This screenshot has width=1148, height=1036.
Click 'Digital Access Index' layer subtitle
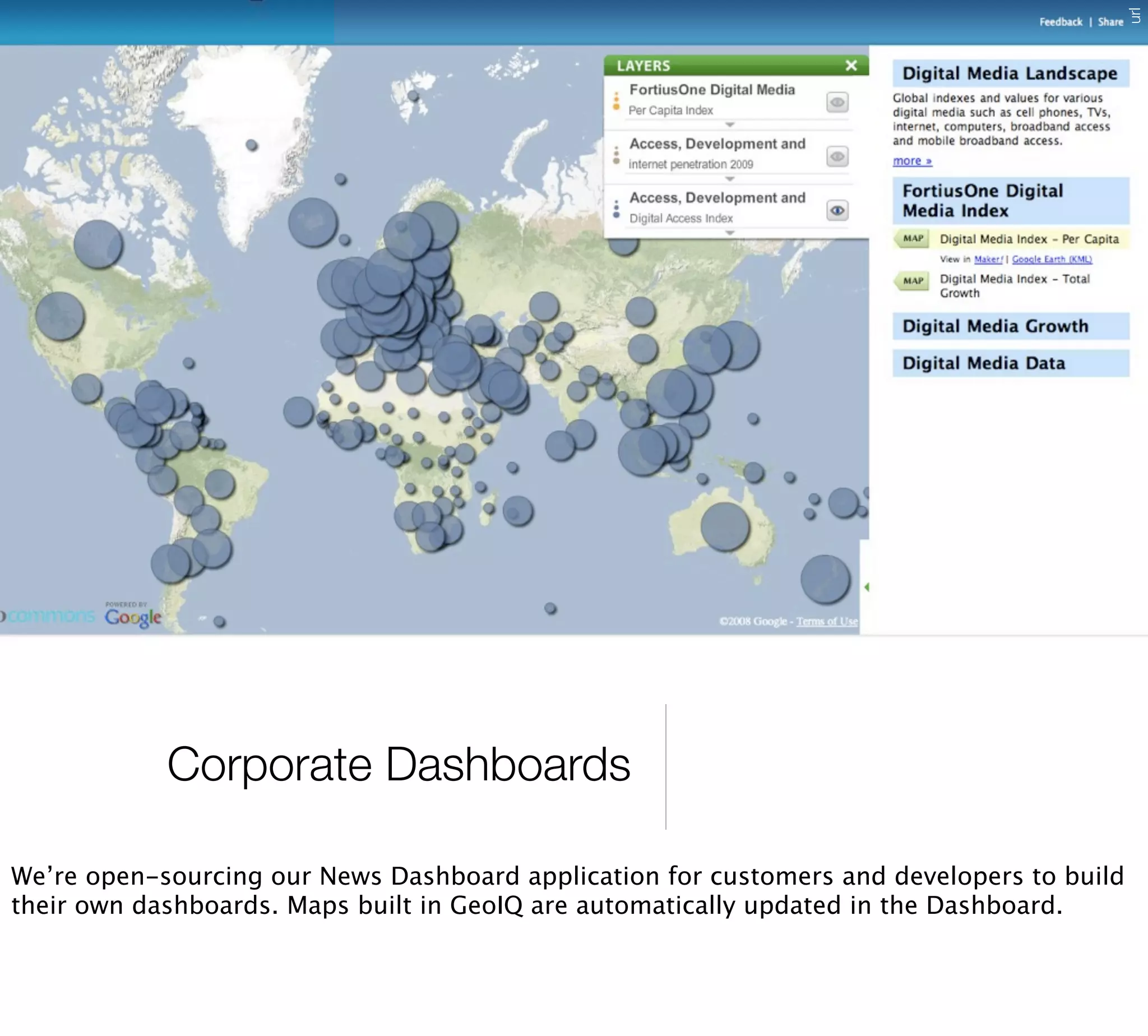tap(681, 219)
